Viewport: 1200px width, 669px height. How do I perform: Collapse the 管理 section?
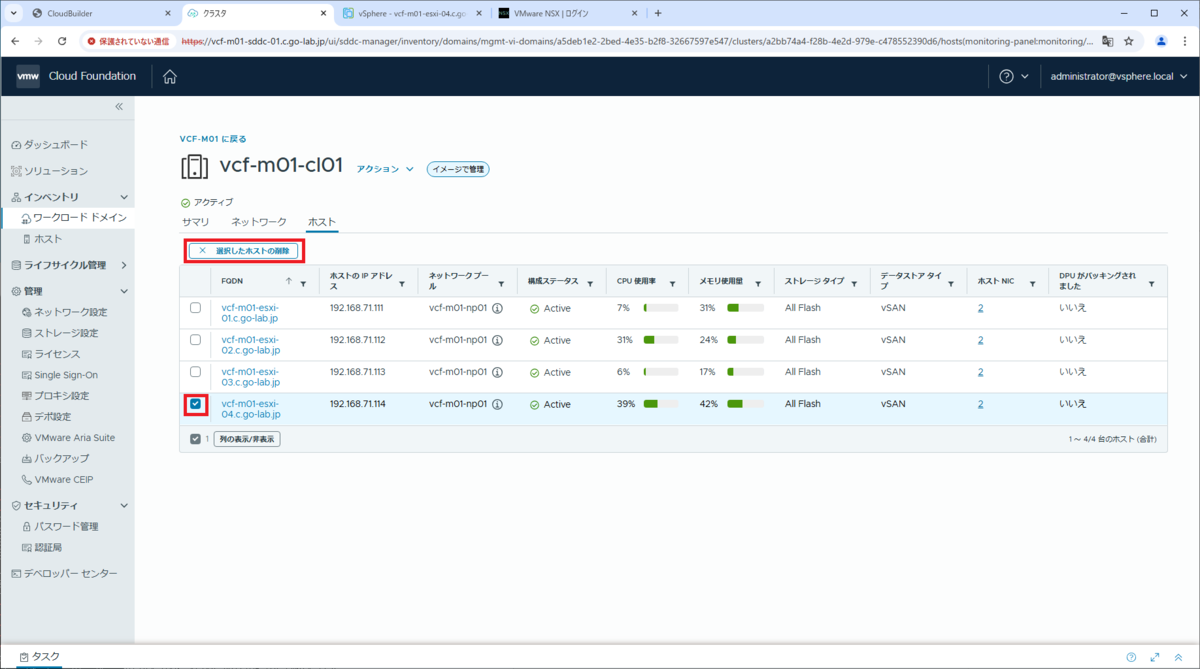[124, 291]
